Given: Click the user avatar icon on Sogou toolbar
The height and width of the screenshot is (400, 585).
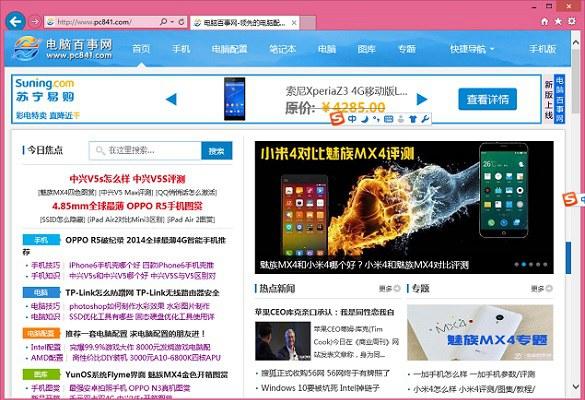Looking at the screenshot, I should click(401, 119).
